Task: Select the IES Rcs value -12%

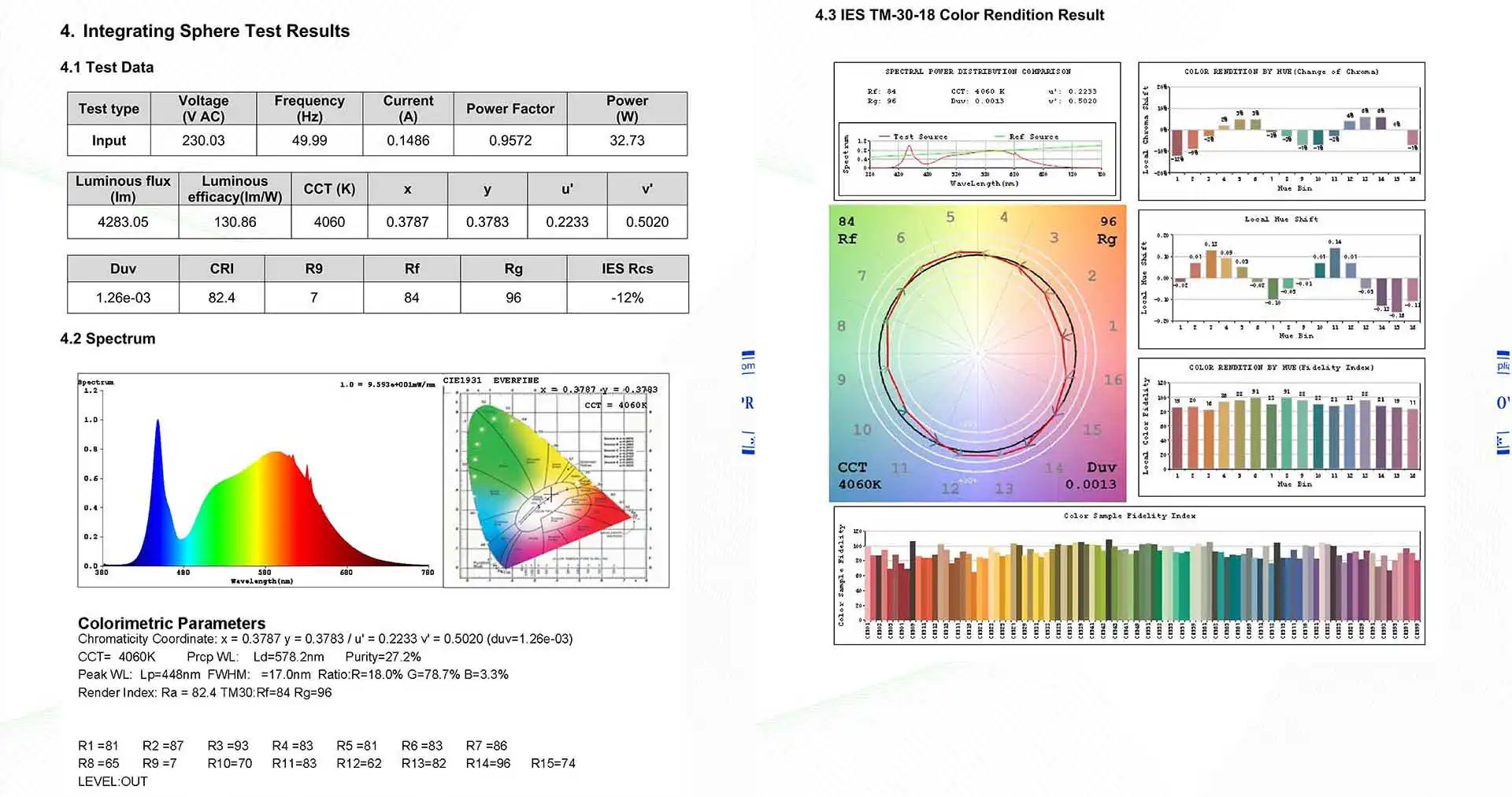Action: click(x=628, y=298)
